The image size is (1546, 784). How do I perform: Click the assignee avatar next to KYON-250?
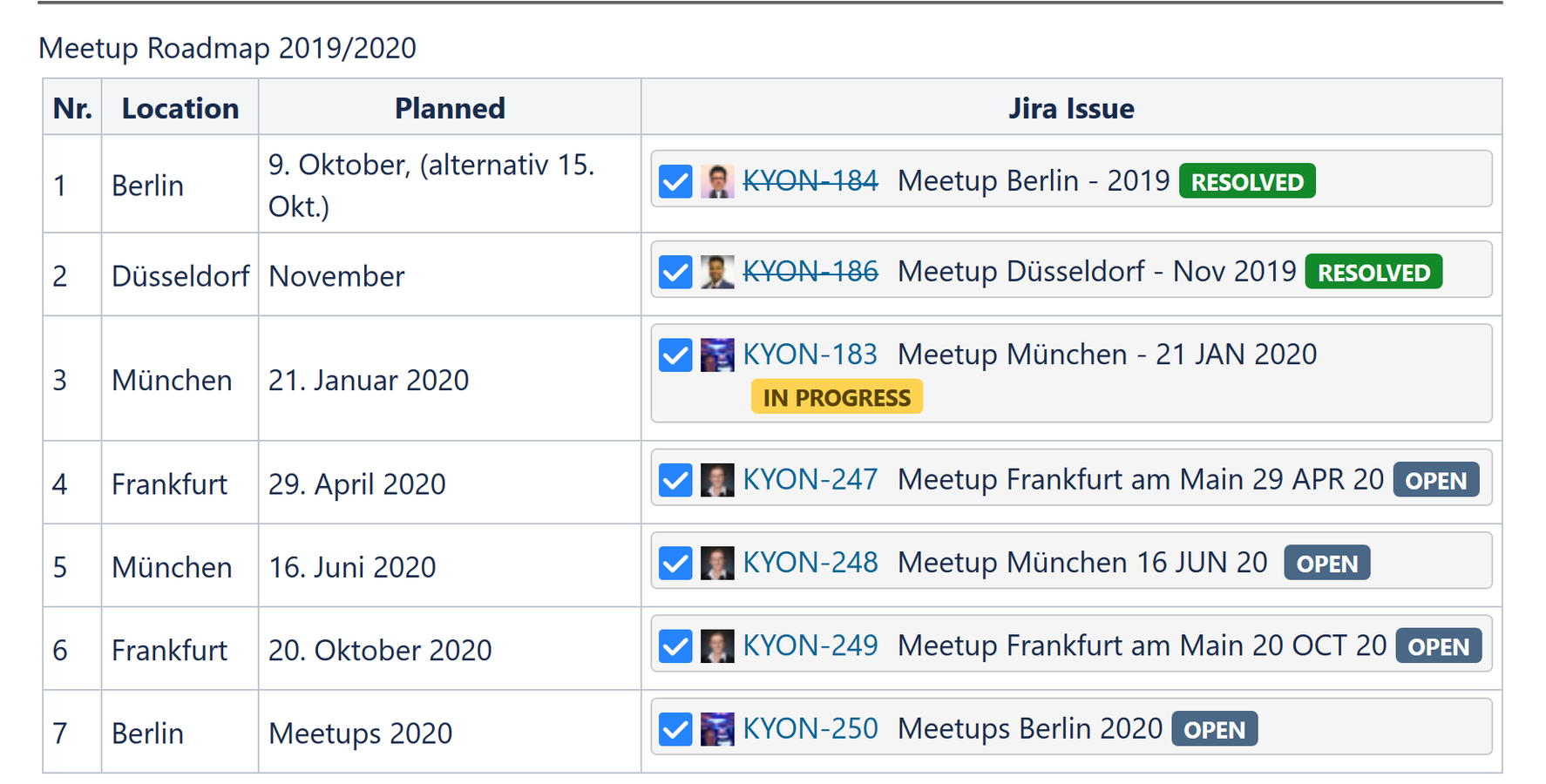[x=717, y=729]
